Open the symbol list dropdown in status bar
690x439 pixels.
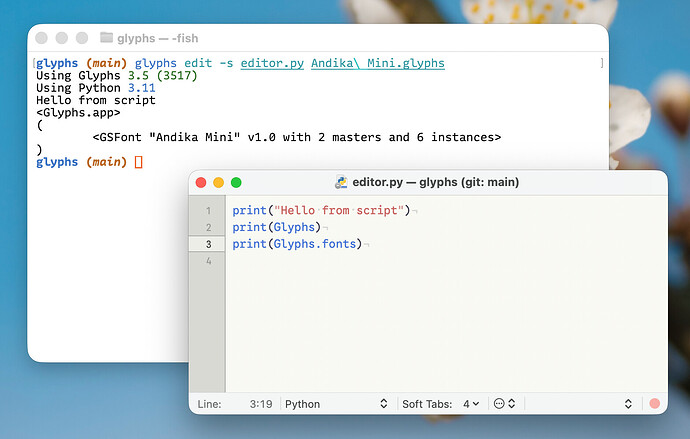point(628,404)
